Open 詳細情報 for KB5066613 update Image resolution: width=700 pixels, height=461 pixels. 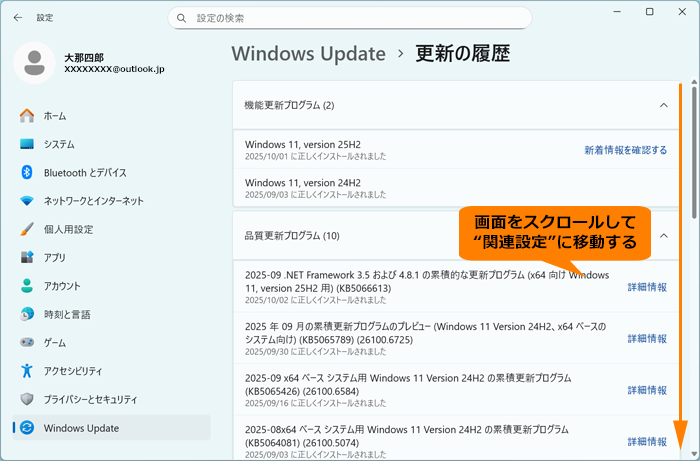click(646, 287)
